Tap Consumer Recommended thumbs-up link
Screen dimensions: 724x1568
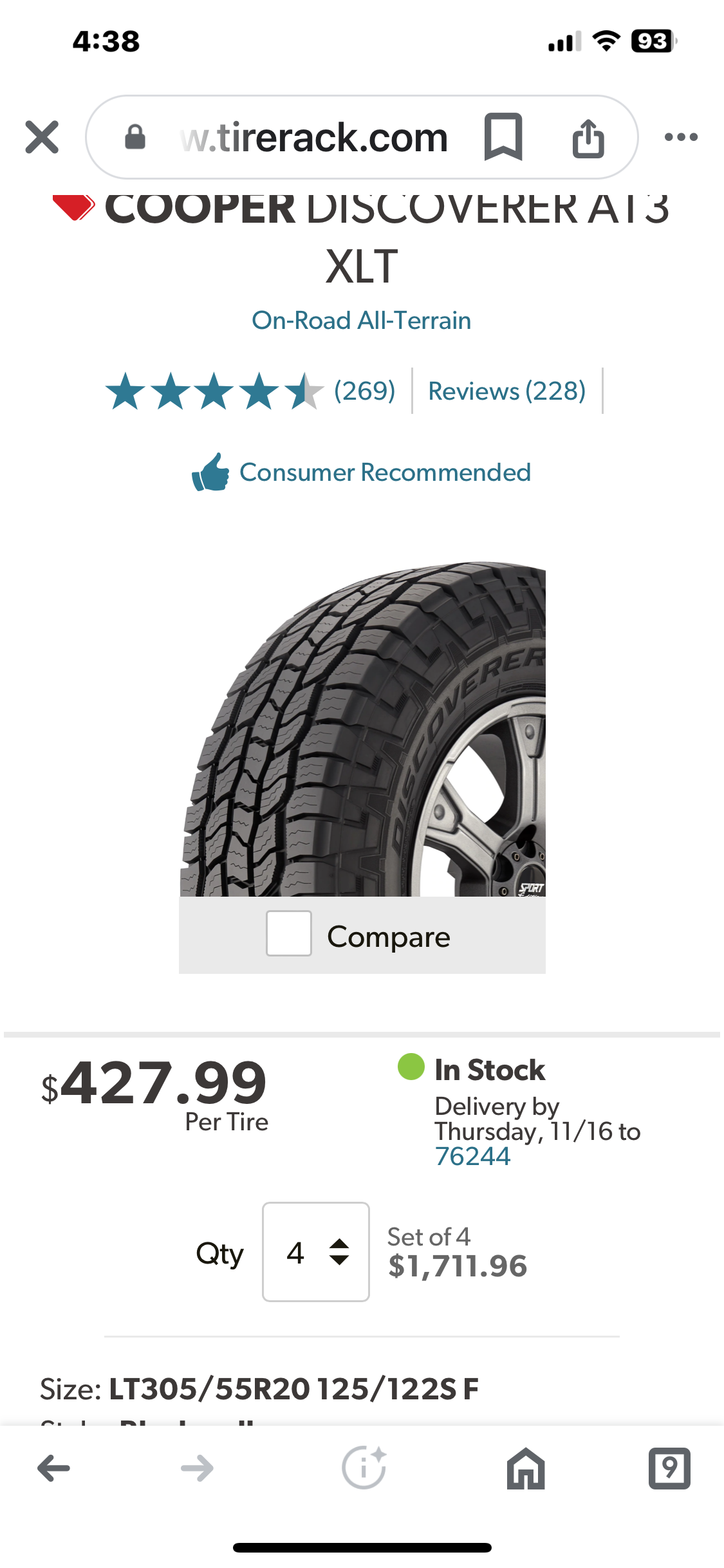(x=362, y=472)
